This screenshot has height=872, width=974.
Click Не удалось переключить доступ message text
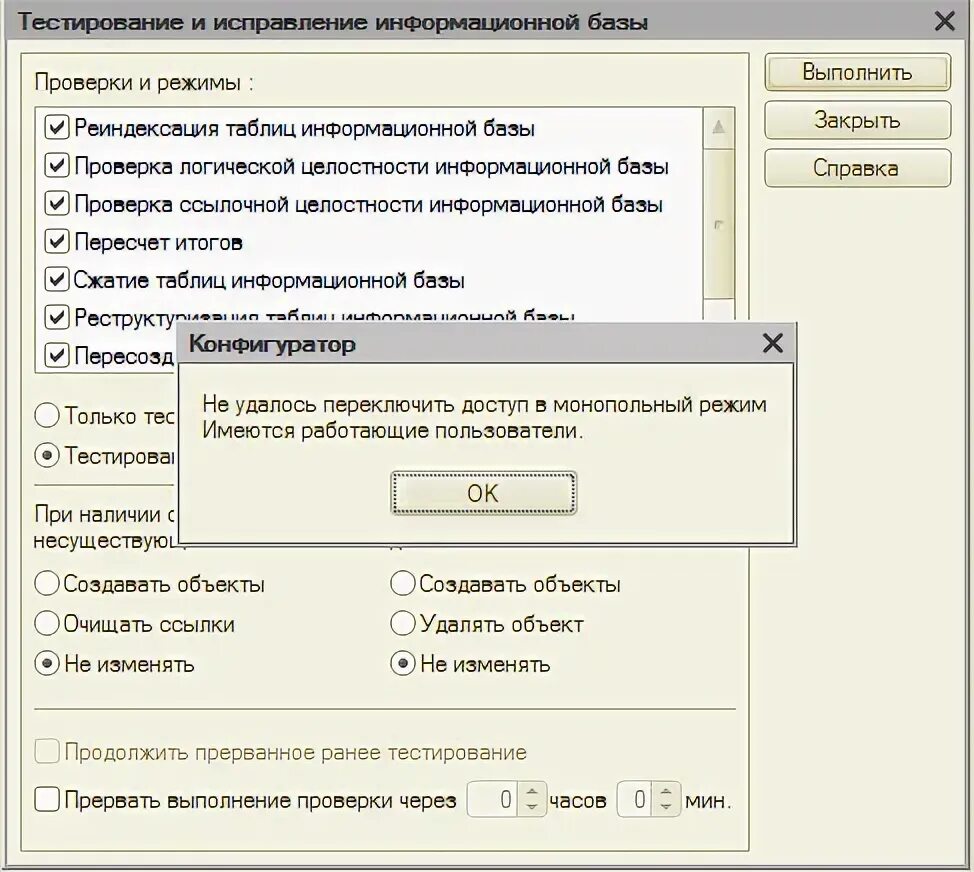485,404
